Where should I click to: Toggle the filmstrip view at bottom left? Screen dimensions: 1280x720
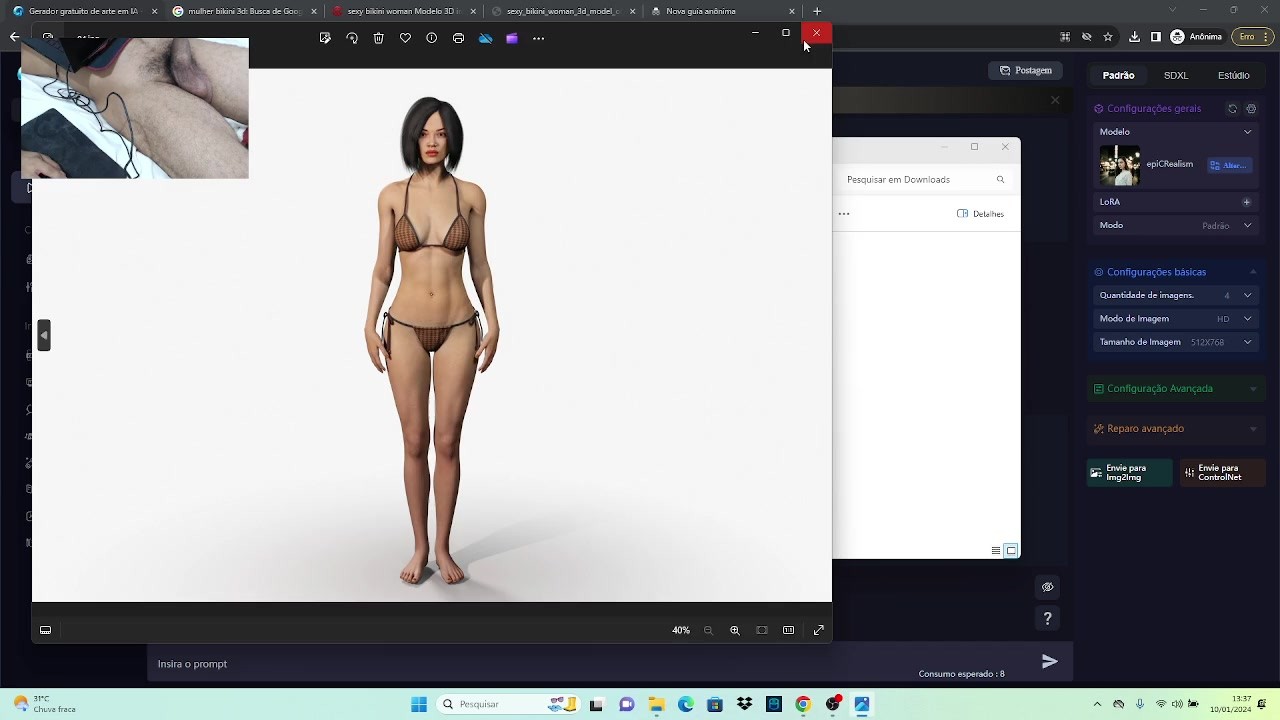(45, 630)
